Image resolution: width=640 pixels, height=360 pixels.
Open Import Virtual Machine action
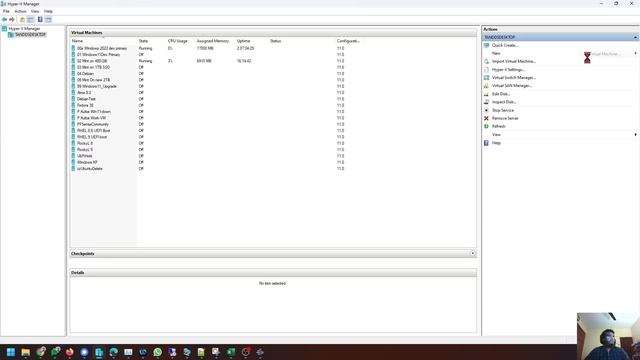pos(513,61)
